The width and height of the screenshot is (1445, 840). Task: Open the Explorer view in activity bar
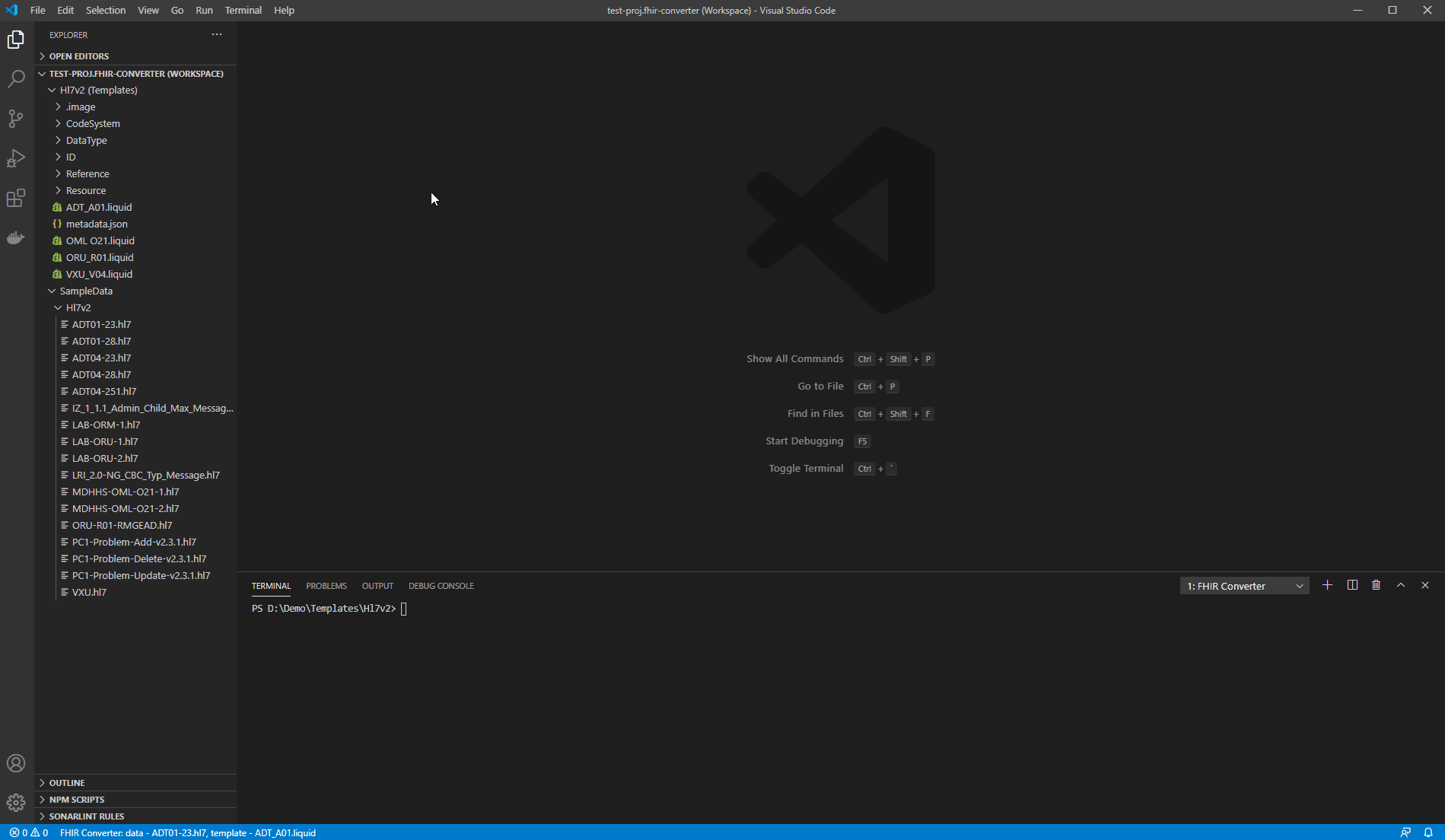pos(16,40)
